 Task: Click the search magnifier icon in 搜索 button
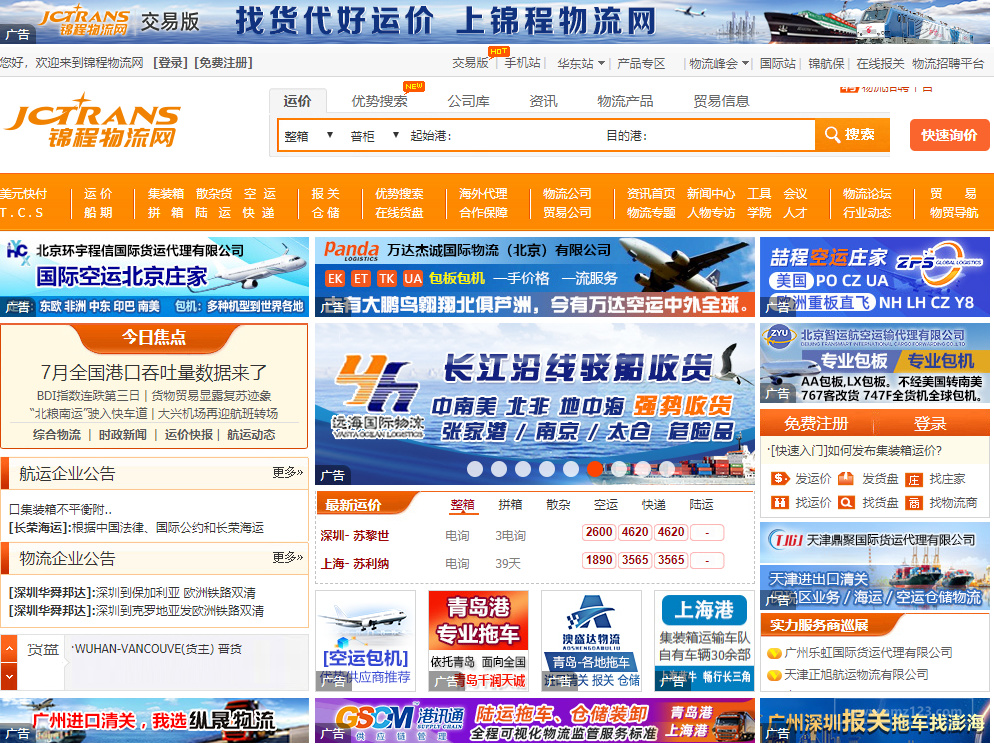pos(832,134)
